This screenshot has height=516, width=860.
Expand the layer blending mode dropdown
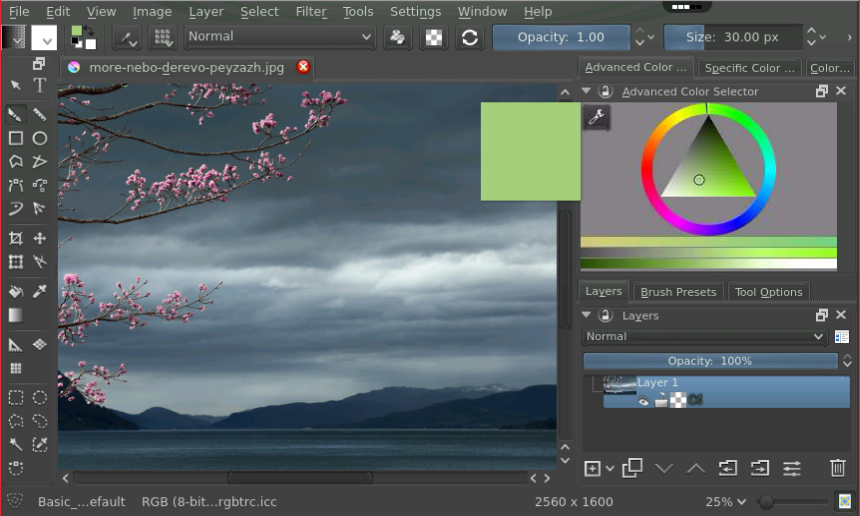point(705,337)
